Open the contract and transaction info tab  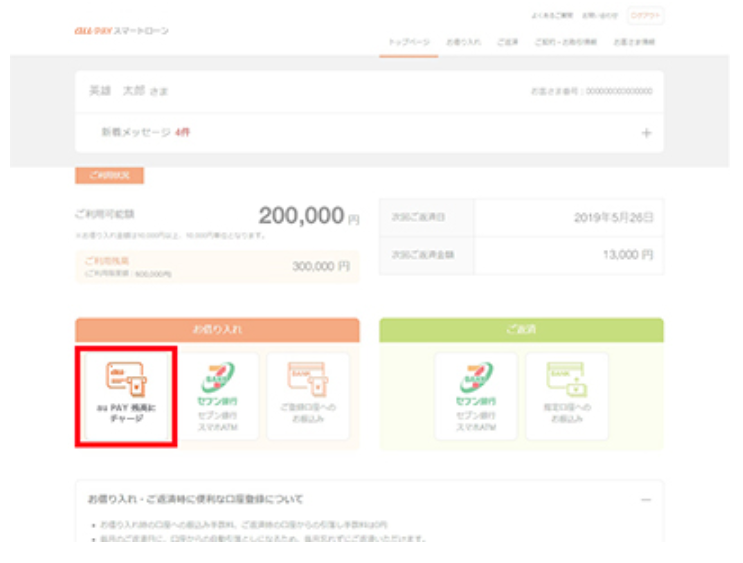coord(566,42)
